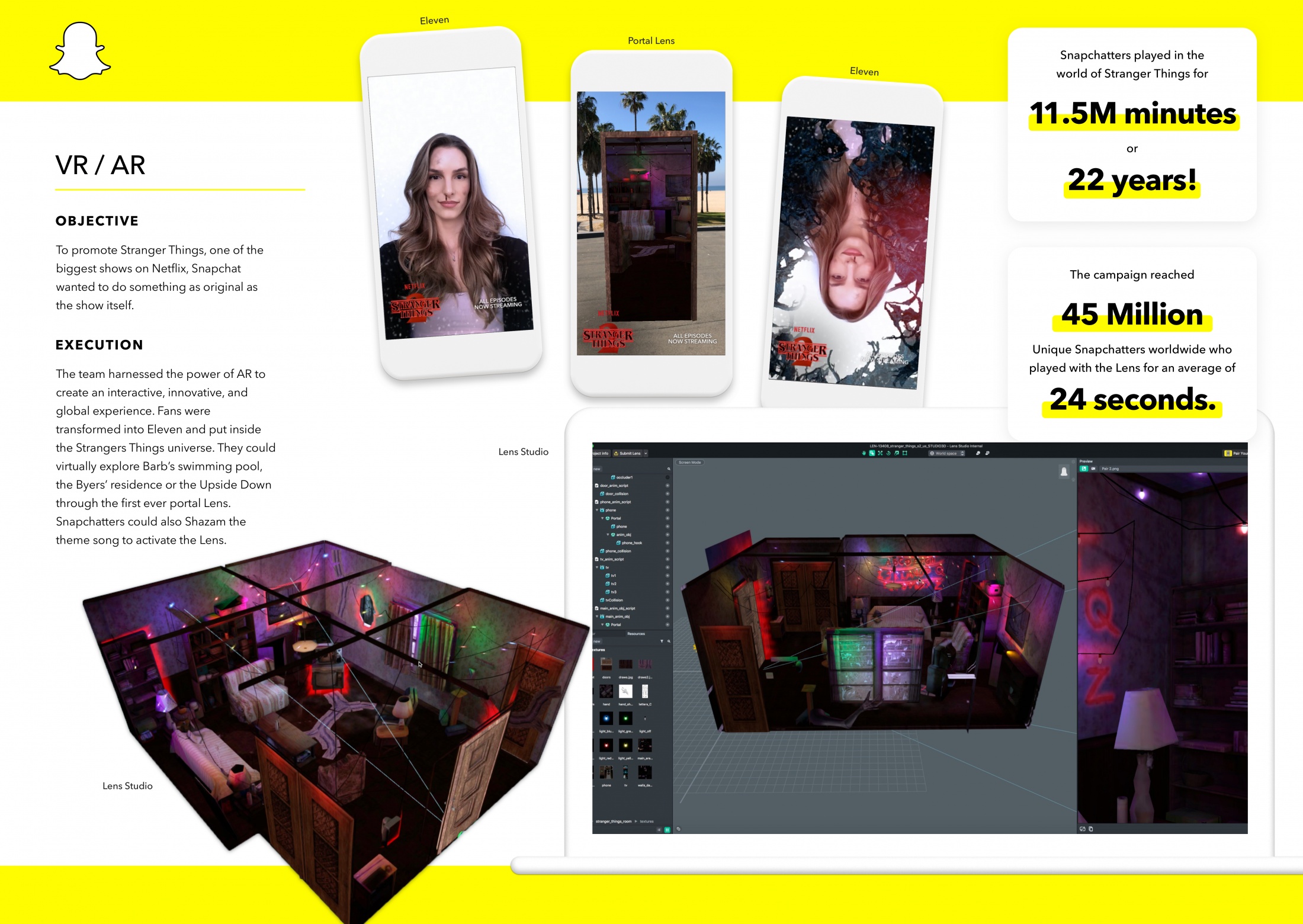The width and height of the screenshot is (1303, 924).
Task: Select the phone texture thumbnail in Resources
Action: coord(606,772)
